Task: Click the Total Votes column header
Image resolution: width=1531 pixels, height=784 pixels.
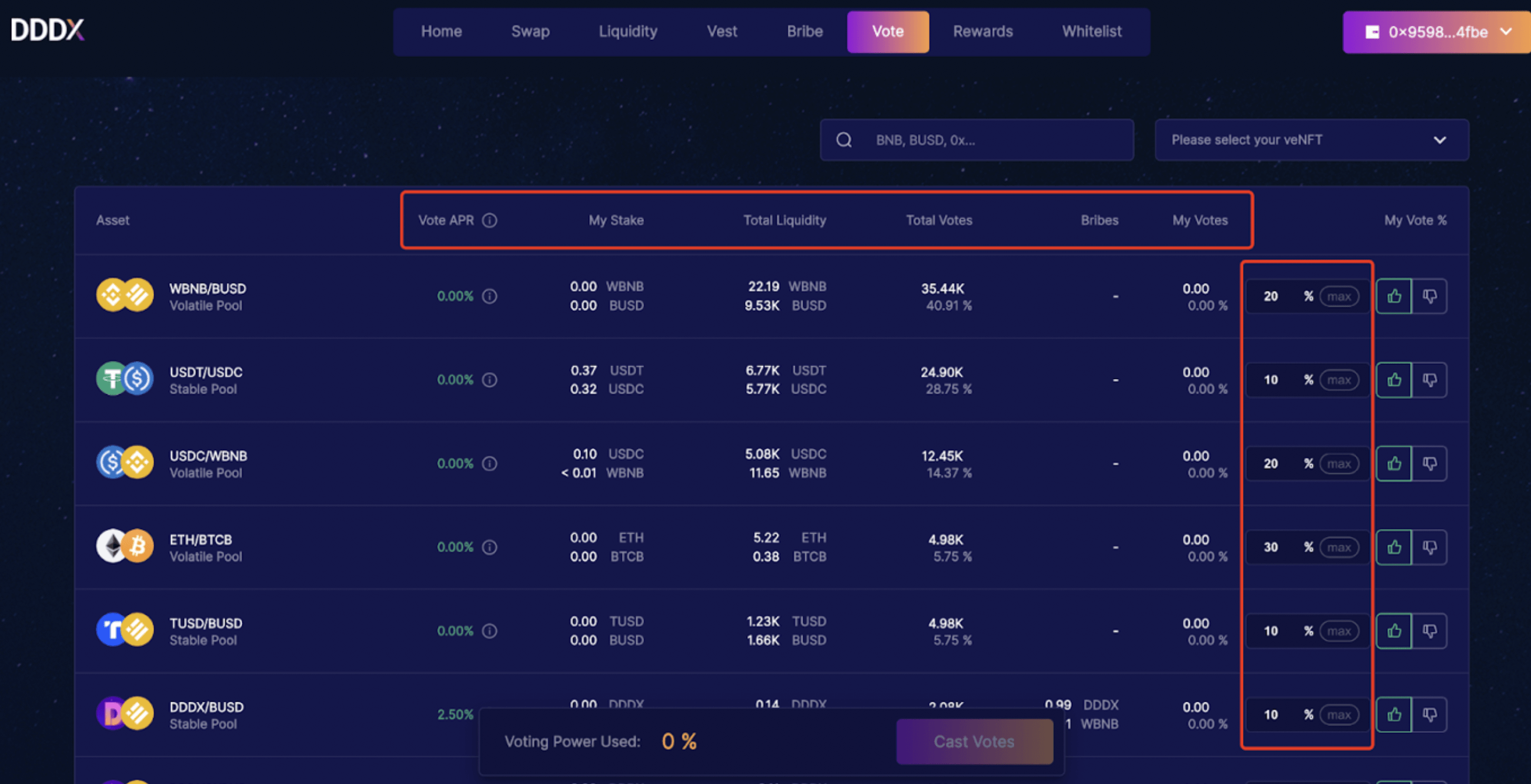Action: tap(939, 220)
